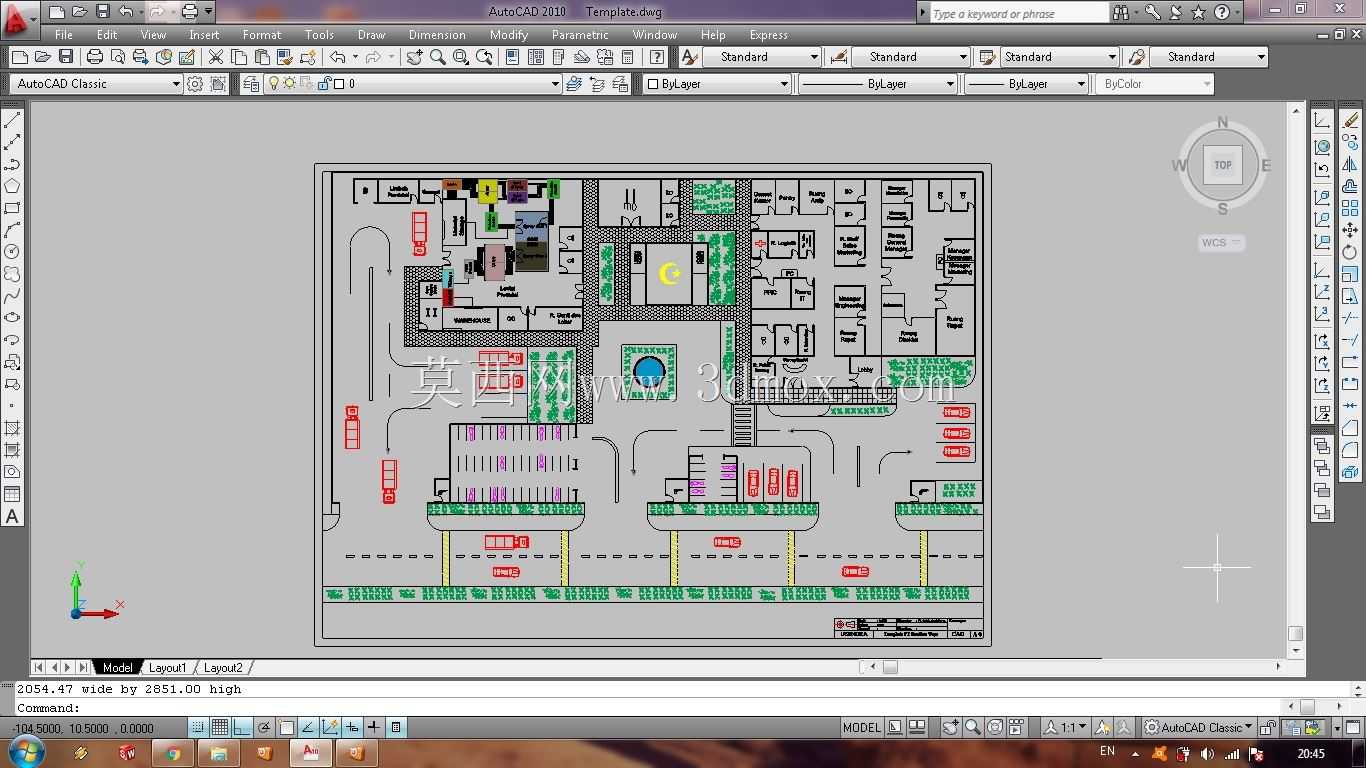Select the Move tool in the Modify toolbar
The image size is (1366, 768).
point(1350,230)
